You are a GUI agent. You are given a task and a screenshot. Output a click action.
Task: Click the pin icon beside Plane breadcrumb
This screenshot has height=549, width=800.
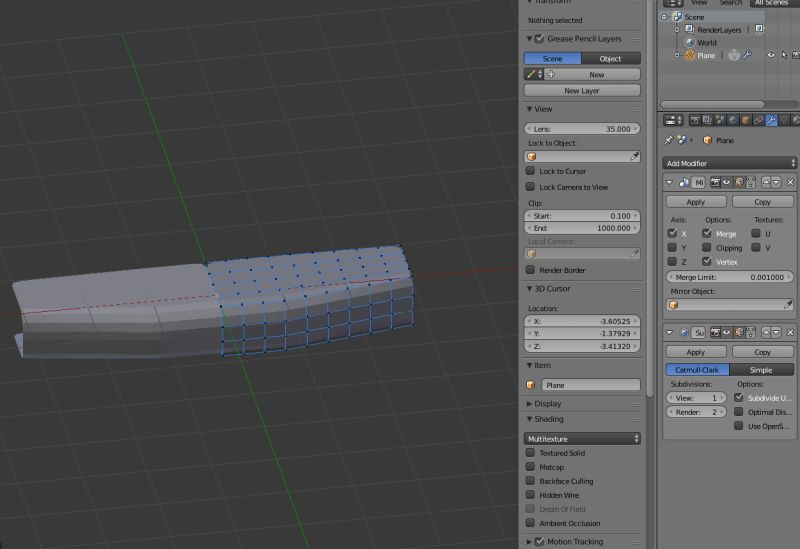pos(668,140)
